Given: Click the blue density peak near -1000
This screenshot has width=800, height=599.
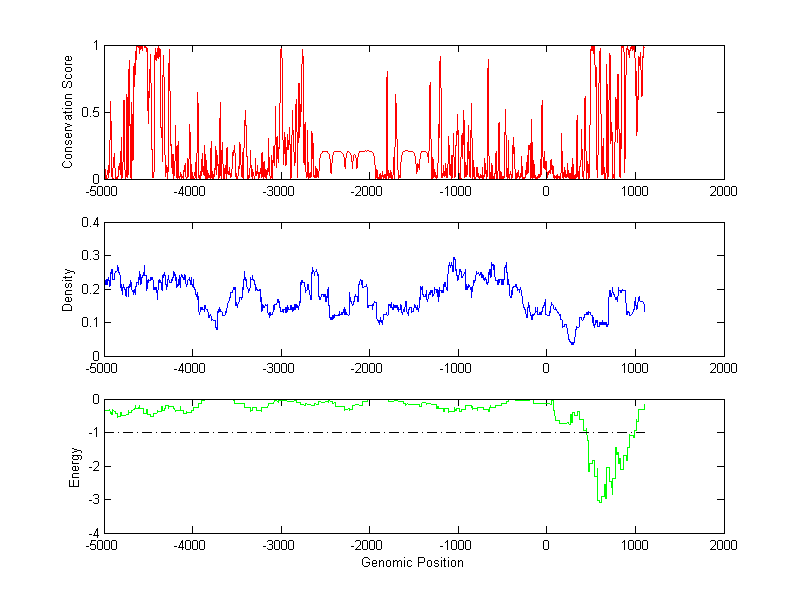Looking at the screenshot, I should (453, 259).
